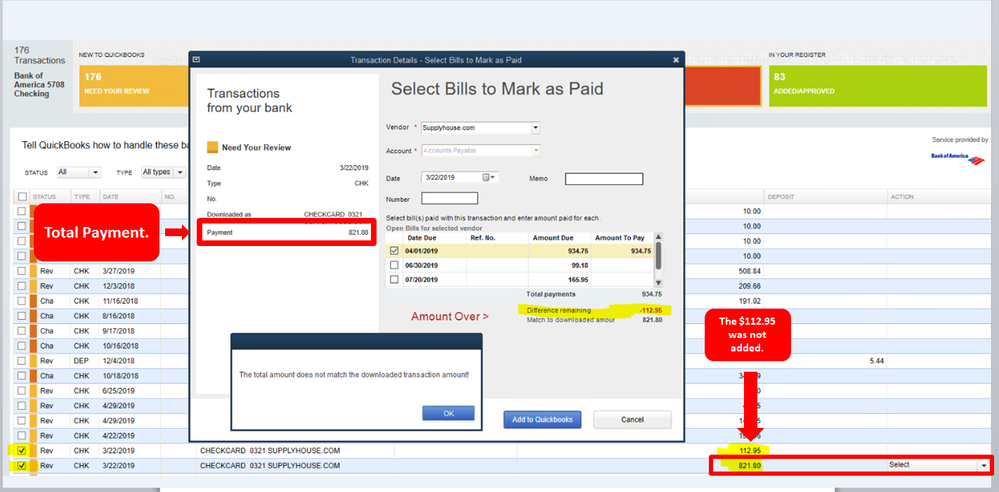Expand the Account dropdown arrow

[x=535, y=150]
